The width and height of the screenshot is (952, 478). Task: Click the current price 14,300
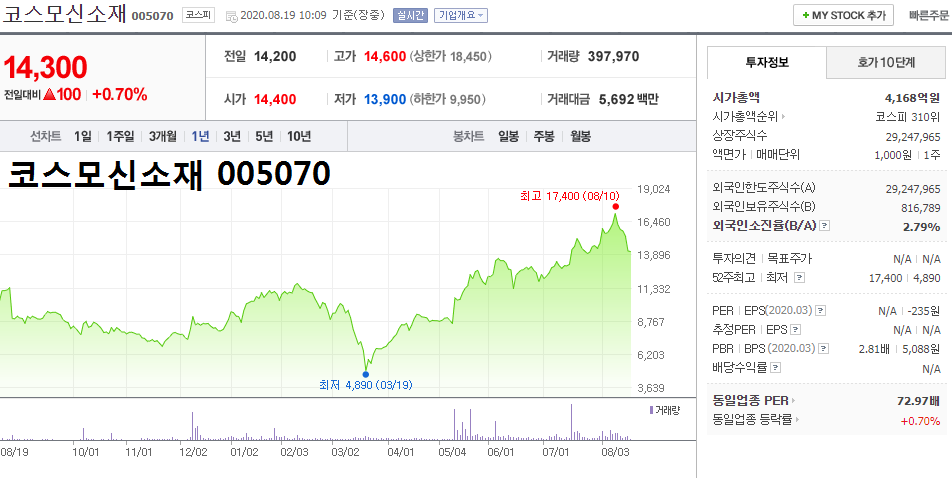[46, 67]
